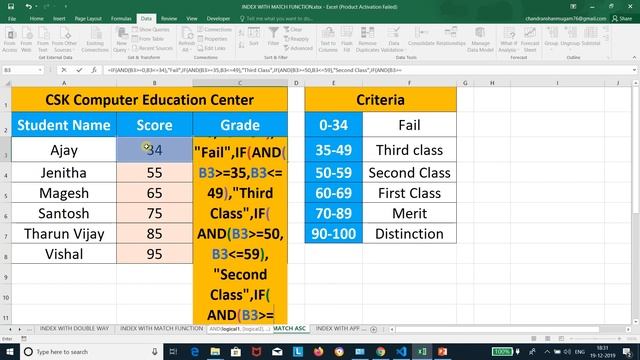Click the Share button
640x360 pixels.
tap(622, 18)
